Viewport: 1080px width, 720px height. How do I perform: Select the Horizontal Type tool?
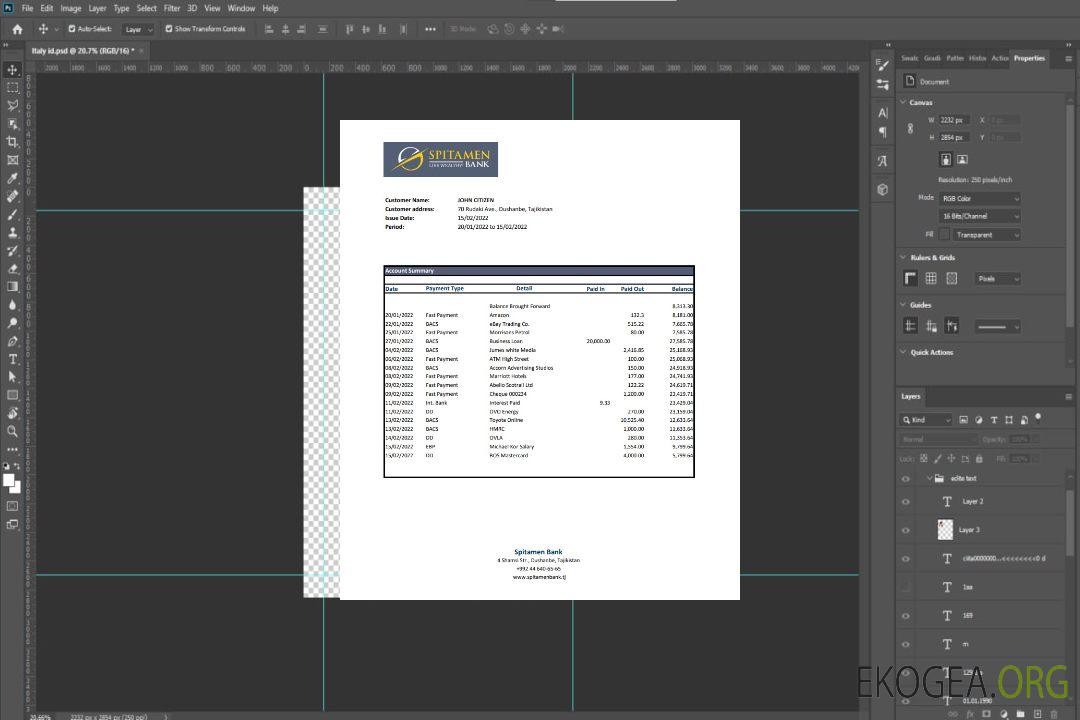click(13, 358)
